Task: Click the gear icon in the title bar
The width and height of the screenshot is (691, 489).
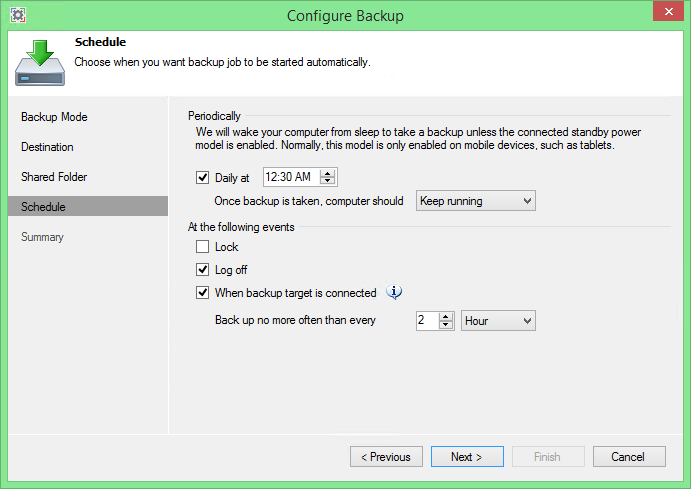Action: 18,15
